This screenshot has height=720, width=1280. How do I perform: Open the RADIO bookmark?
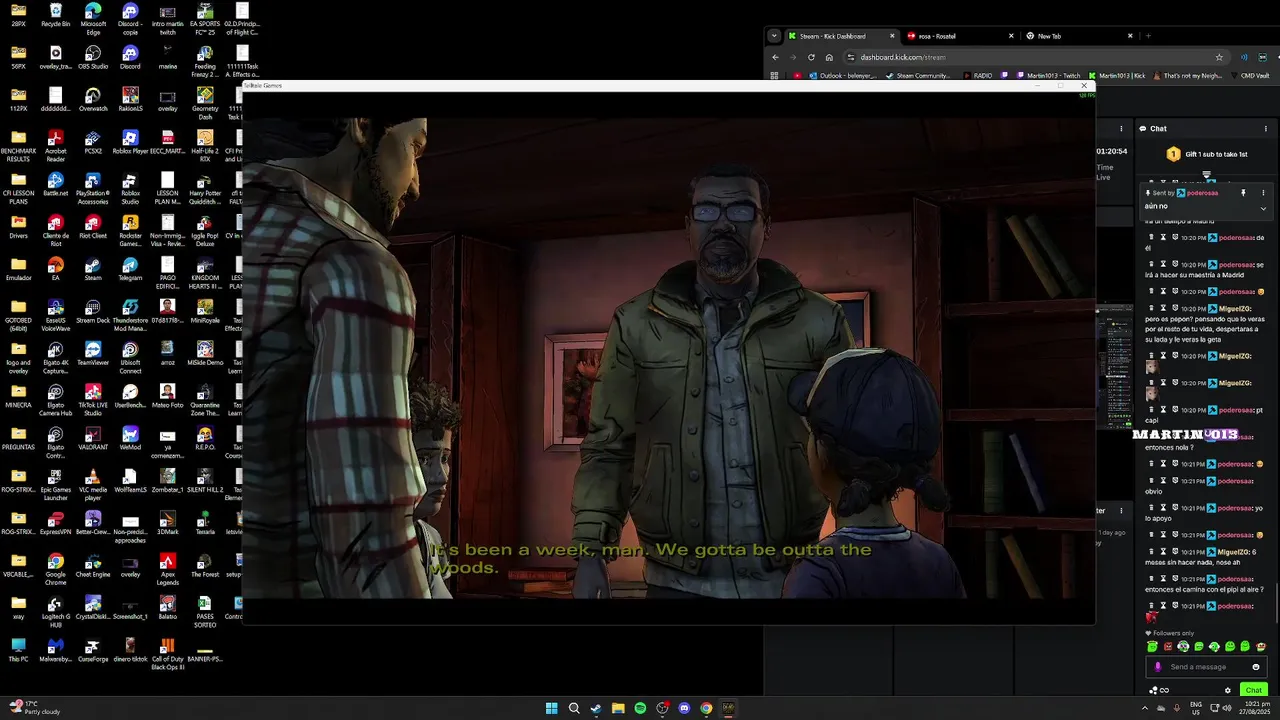pos(976,75)
